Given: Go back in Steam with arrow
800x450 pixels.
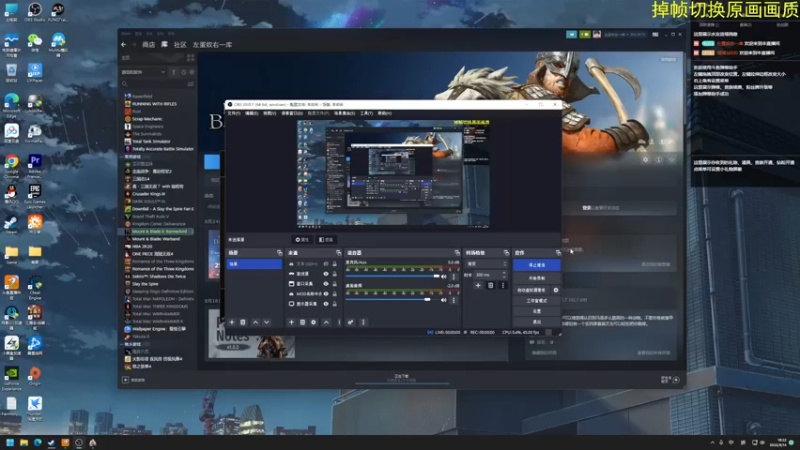Looking at the screenshot, I should (123, 45).
